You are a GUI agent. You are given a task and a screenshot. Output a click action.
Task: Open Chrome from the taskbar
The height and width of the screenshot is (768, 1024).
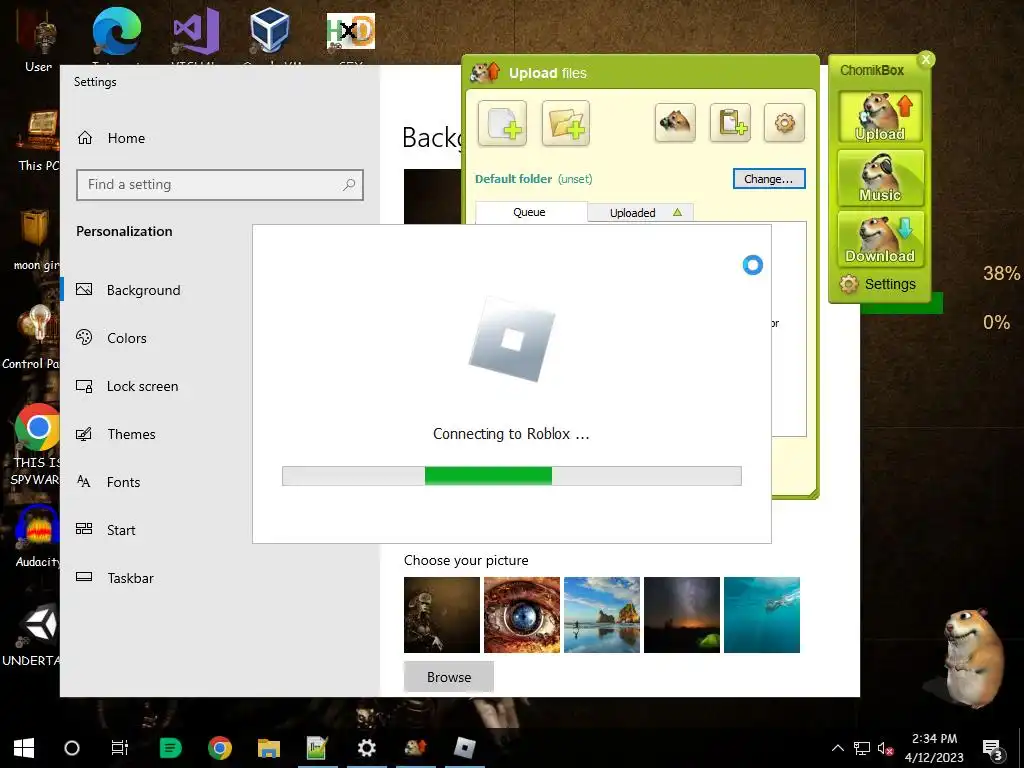220,748
